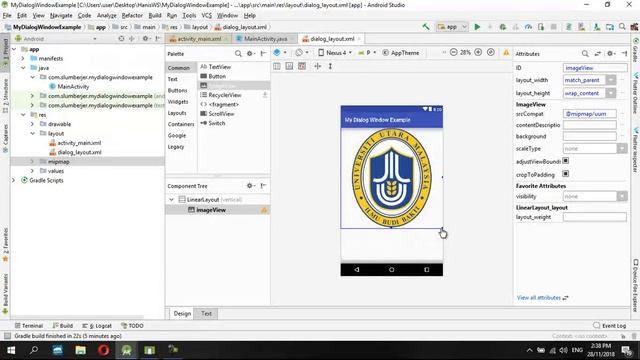Open Windows Start menu
The image size is (640, 360).
pyautogui.click(x=11, y=350)
